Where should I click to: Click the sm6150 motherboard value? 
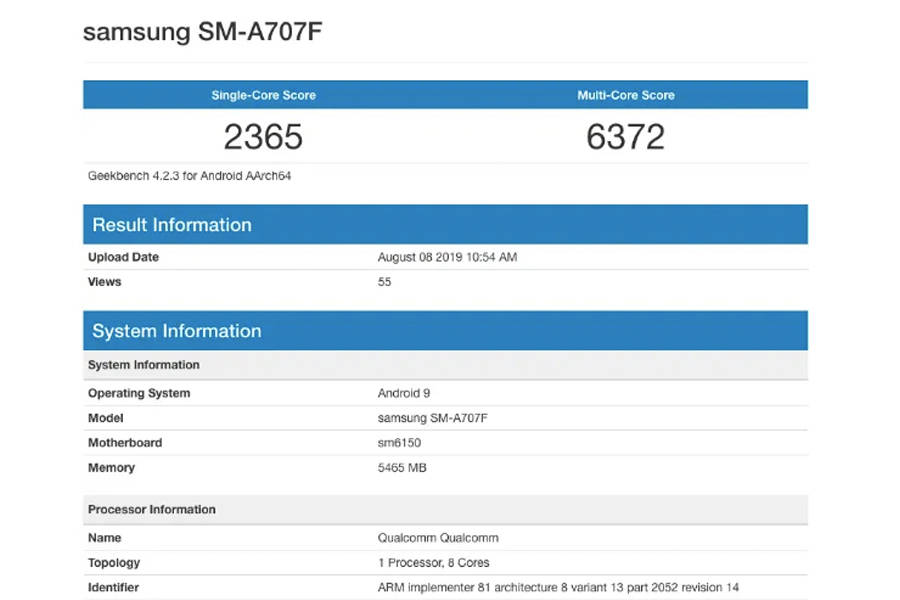click(x=398, y=442)
